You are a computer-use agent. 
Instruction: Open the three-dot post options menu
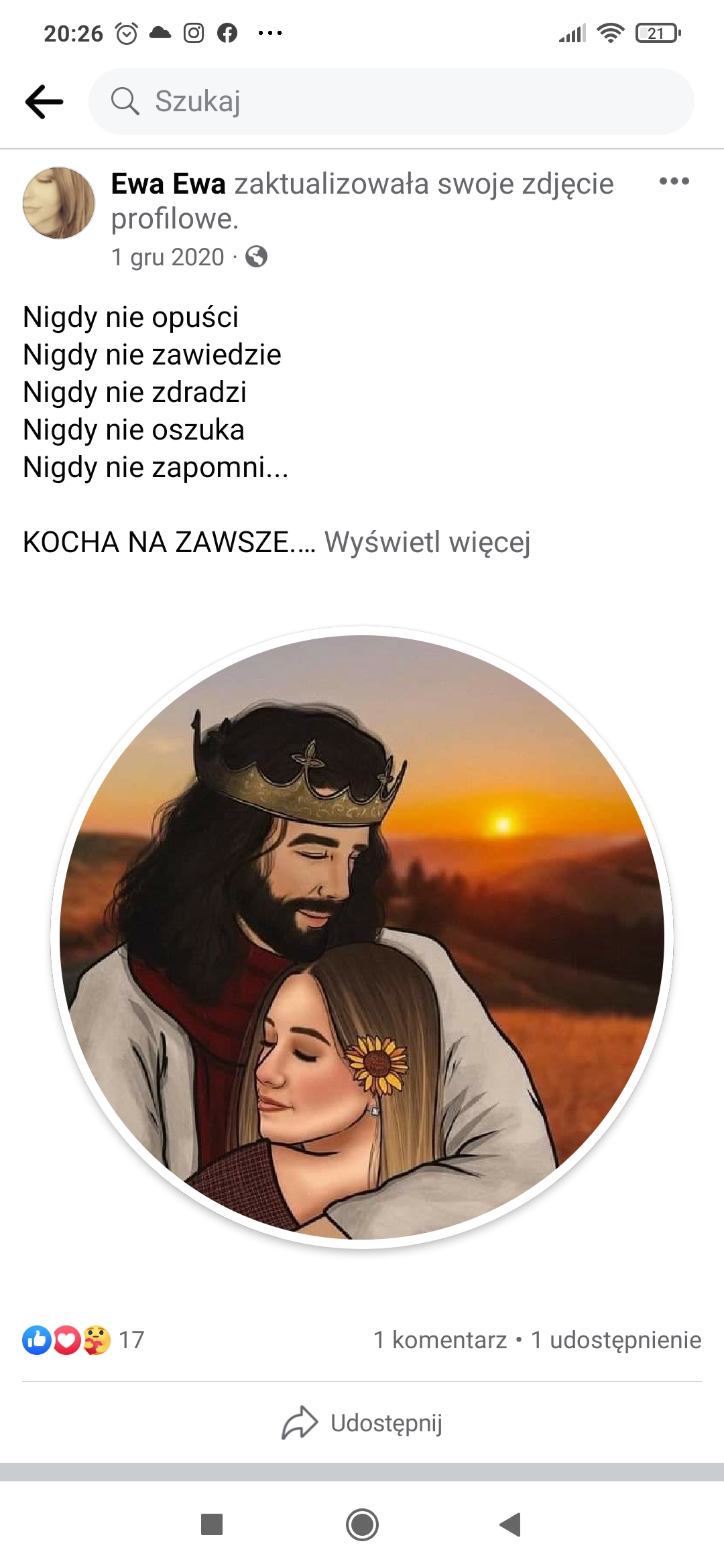(x=674, y=181)
